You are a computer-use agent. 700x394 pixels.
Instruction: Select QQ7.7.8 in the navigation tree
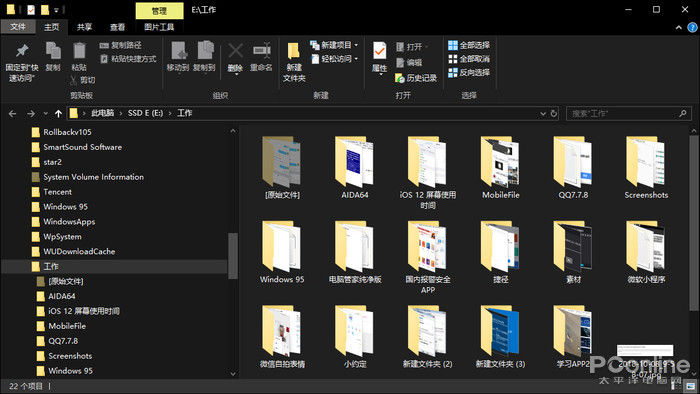pyautogui.click(x=63, y=341)
